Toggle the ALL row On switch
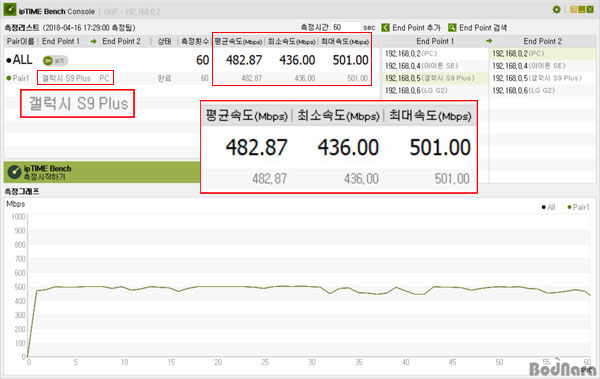This screenshot has width=600, height=379. pyautogui.click(x=55, y=60)
